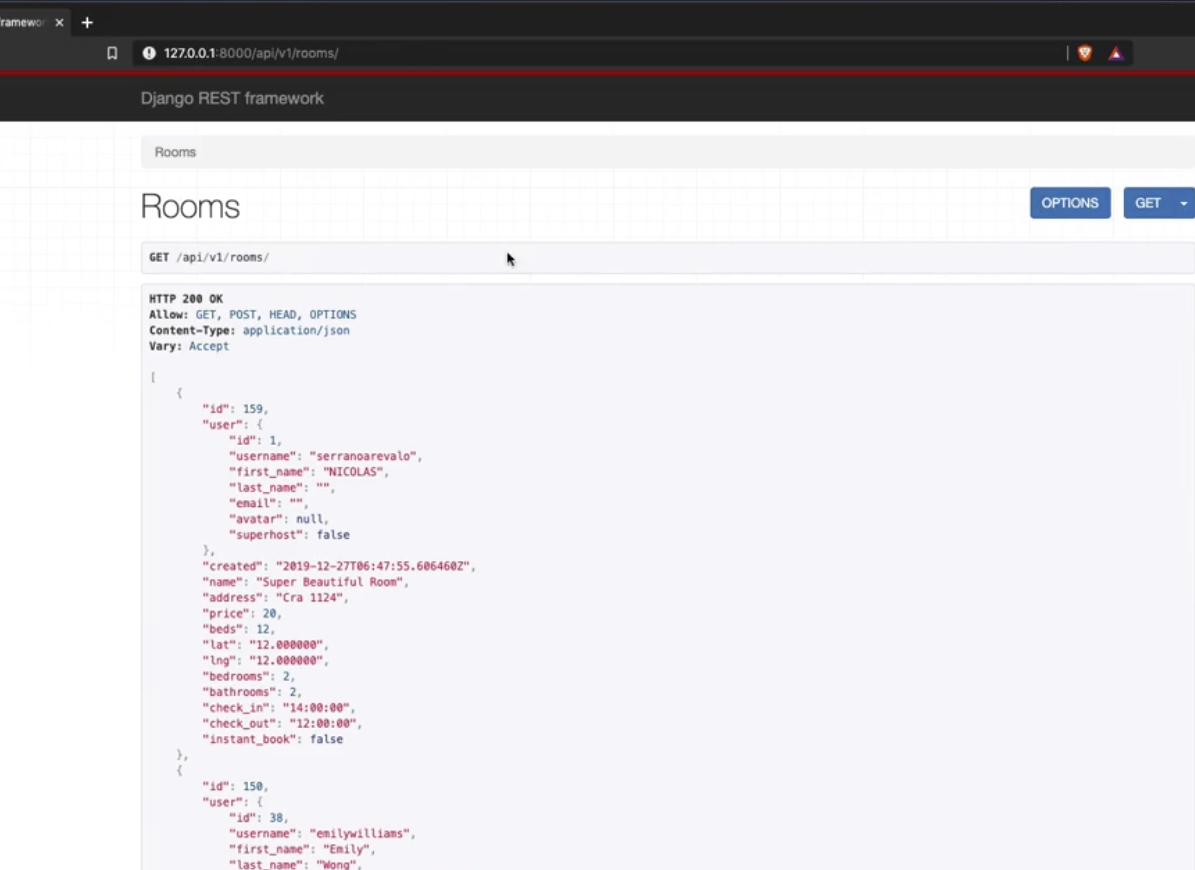The width and height of the screenshot is (1195, 870).
Task: Click the Accept value in the Vary header
Action: [209, 346]
